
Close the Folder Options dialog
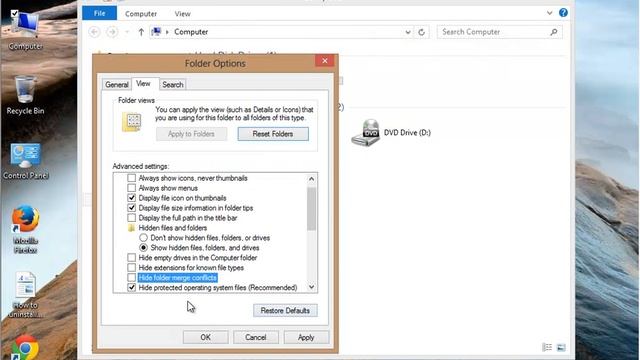pos(325,61)
